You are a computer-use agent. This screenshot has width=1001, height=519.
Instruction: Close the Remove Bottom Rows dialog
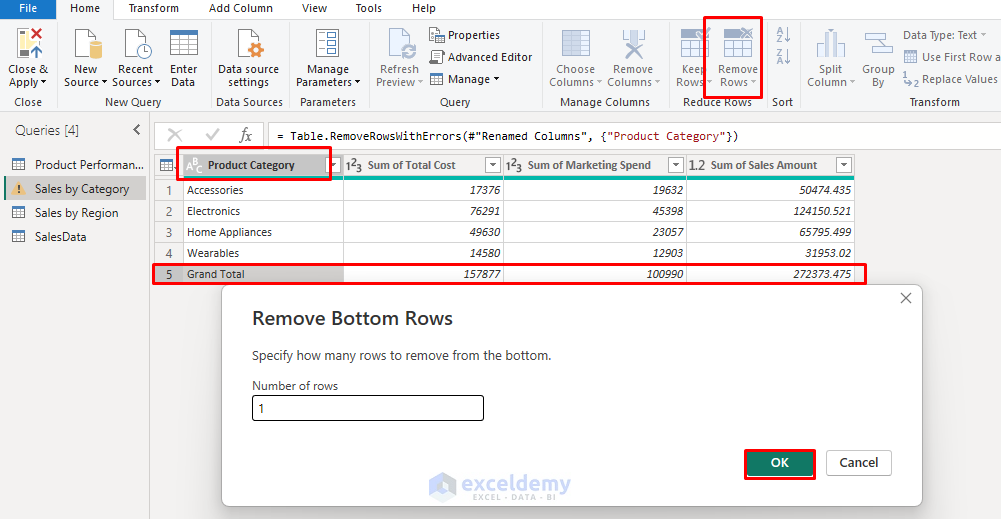(x=905, y=298)
